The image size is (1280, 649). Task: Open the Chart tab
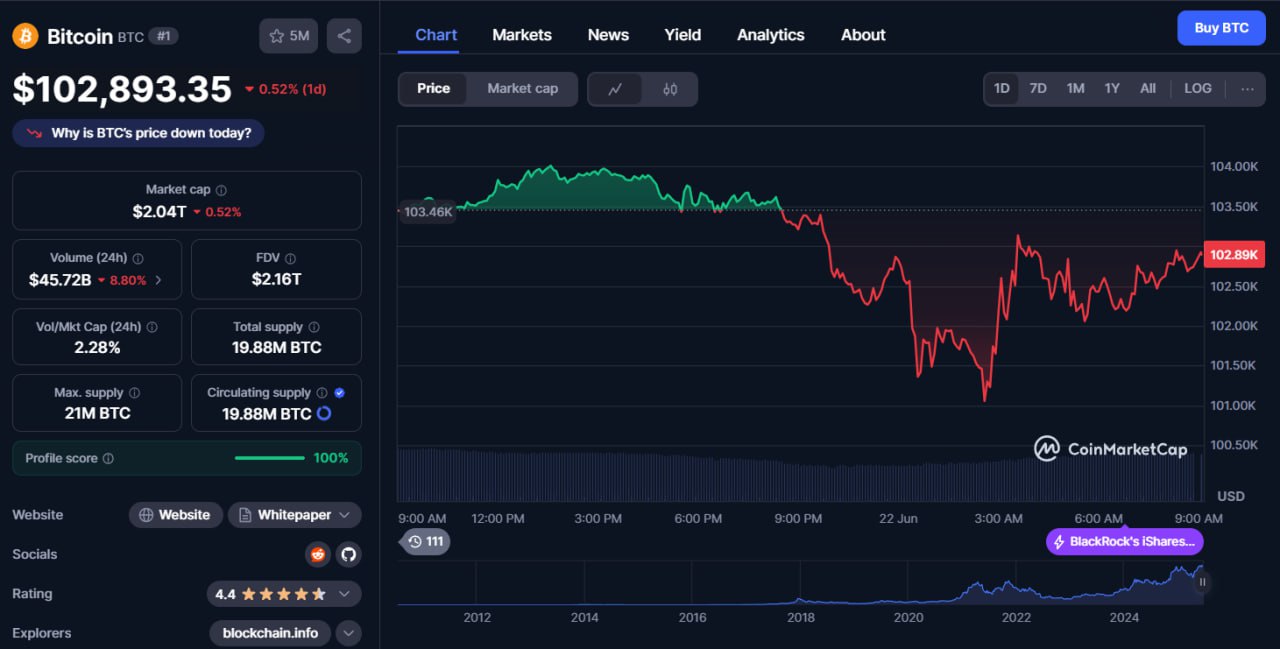[x=436, y=35]
